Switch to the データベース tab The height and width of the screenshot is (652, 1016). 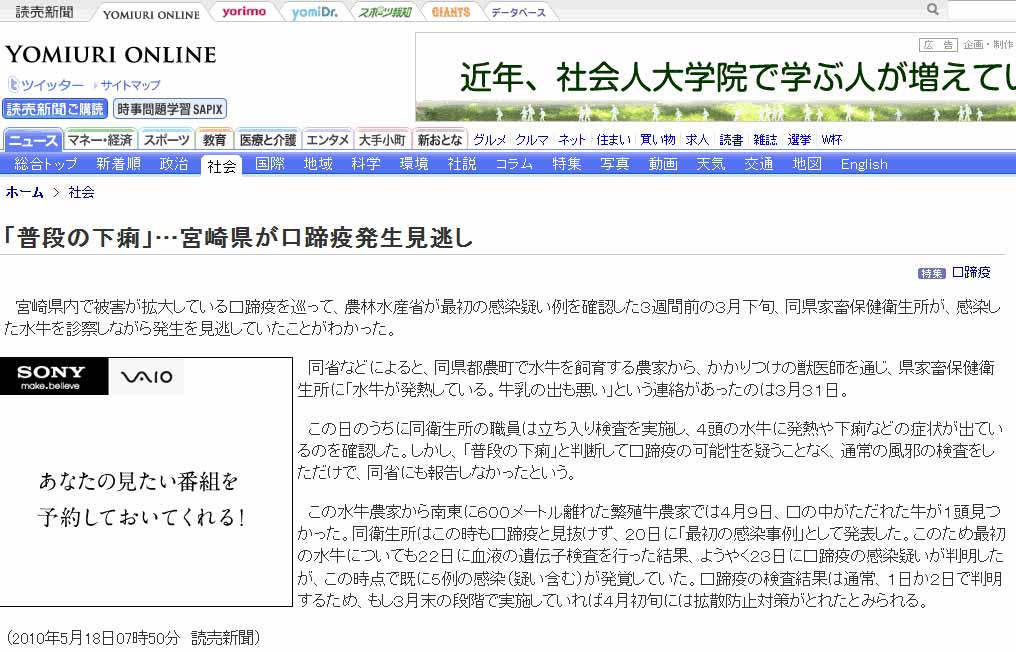click(x=519, y=12)
